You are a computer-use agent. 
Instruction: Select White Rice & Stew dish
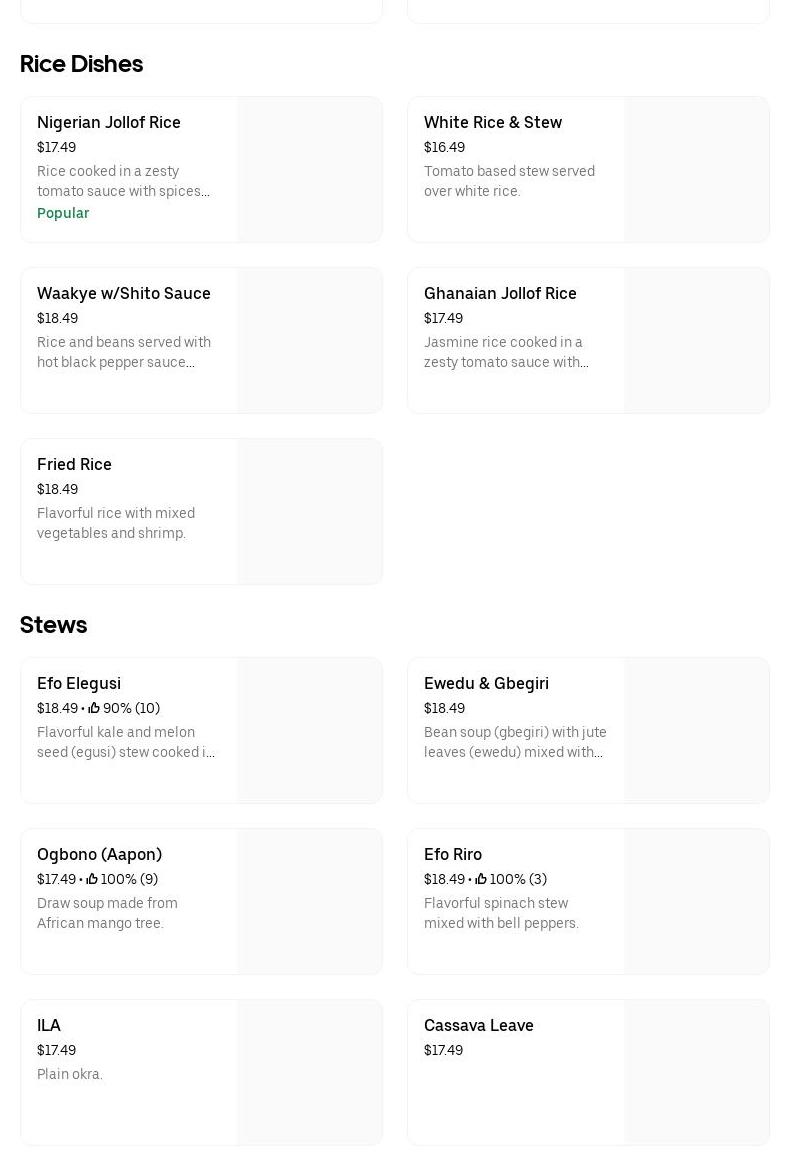pos(493,123)
